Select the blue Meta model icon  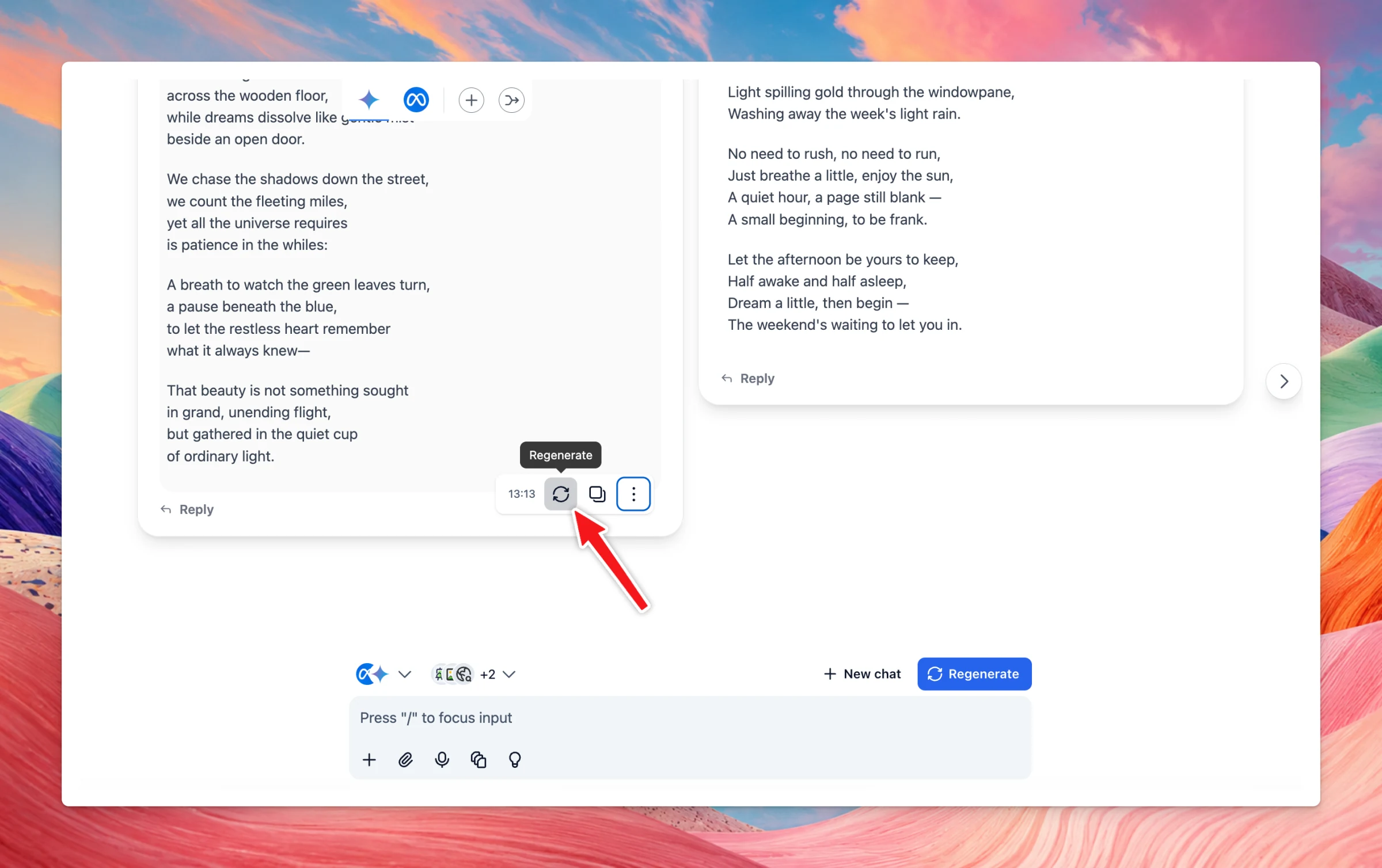coord(416,100)
